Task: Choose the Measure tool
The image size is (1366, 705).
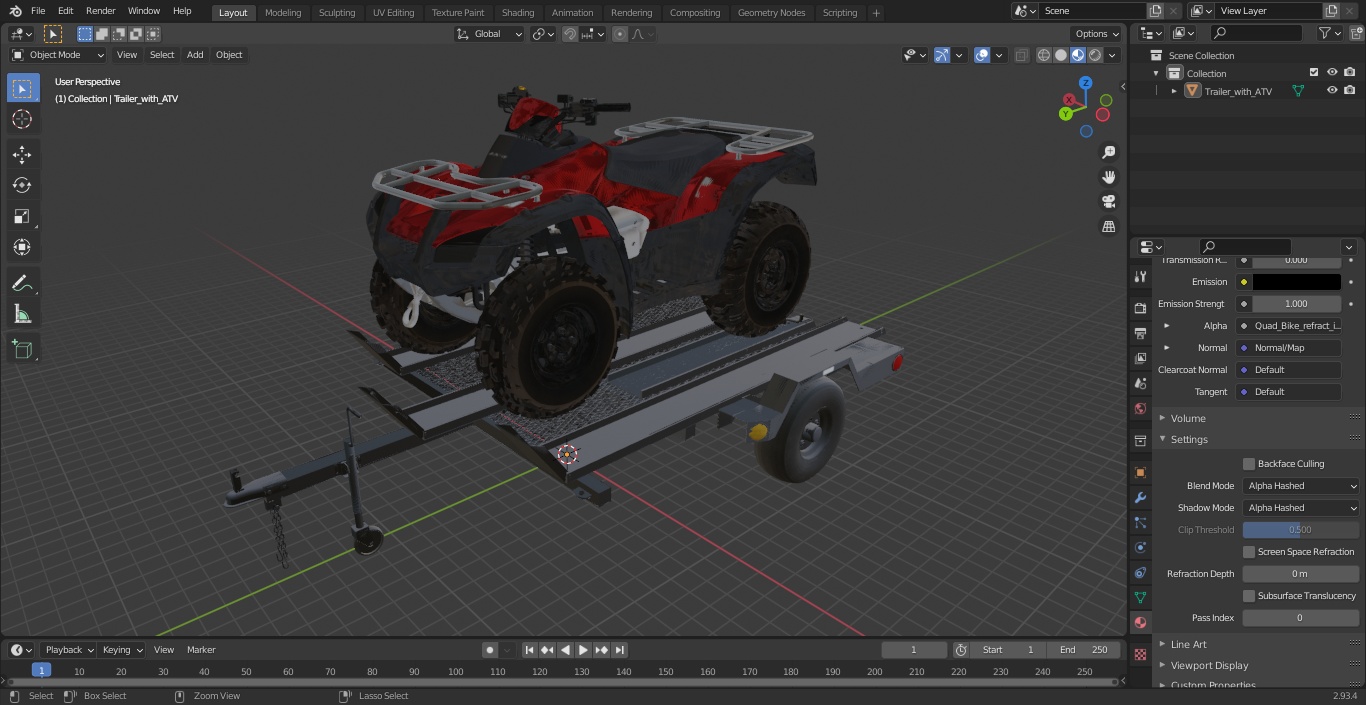Action: 22,315
